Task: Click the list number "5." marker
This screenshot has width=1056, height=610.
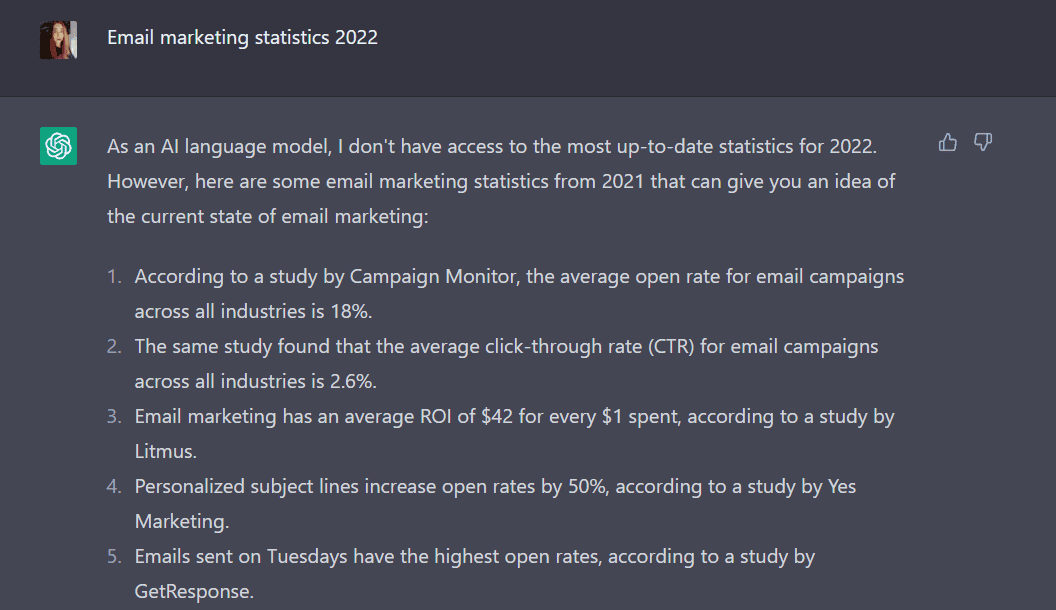Action: click(115, 556)
